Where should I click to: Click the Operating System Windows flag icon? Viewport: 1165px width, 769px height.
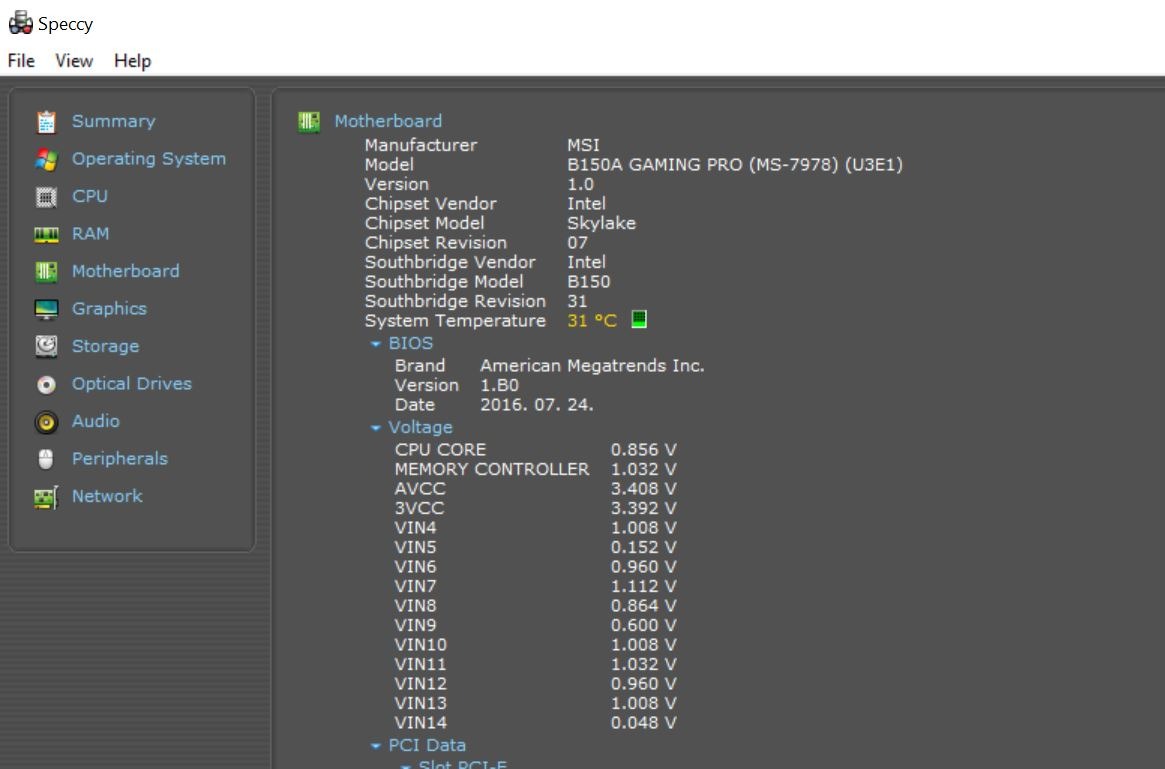click(x=46, y=159)
